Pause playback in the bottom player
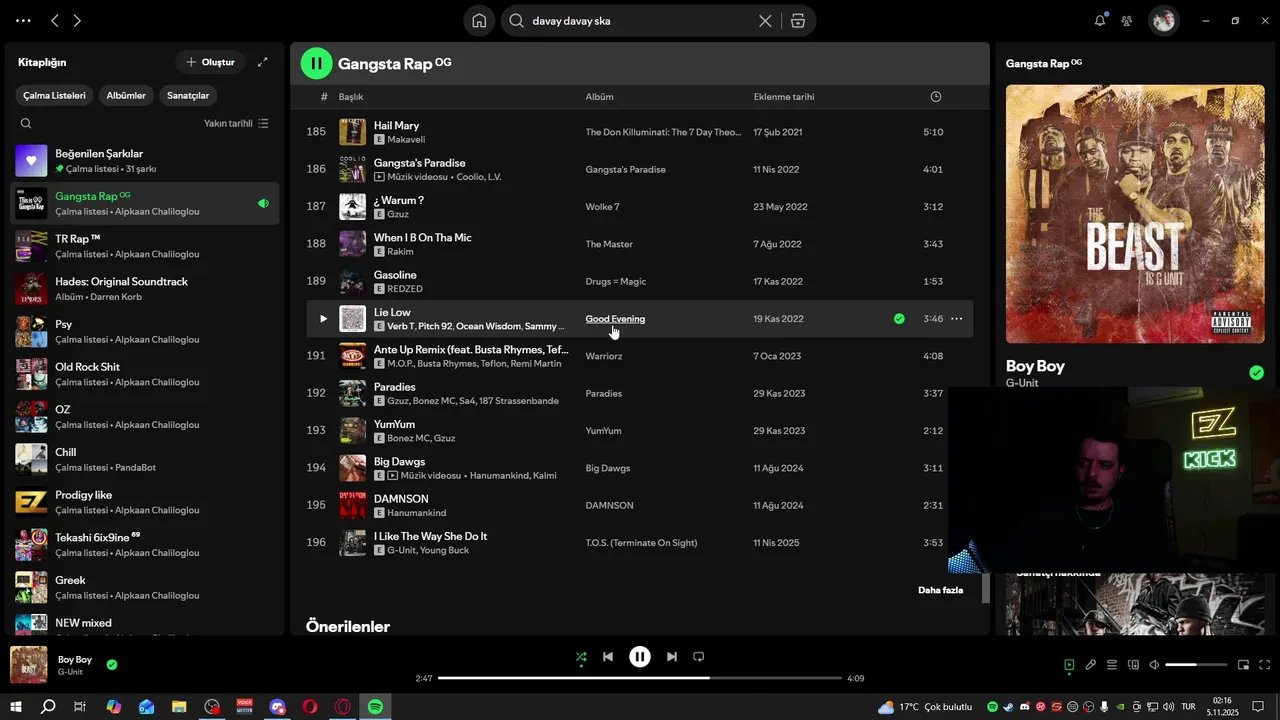The image size is (1280, 720). [640, 657]
